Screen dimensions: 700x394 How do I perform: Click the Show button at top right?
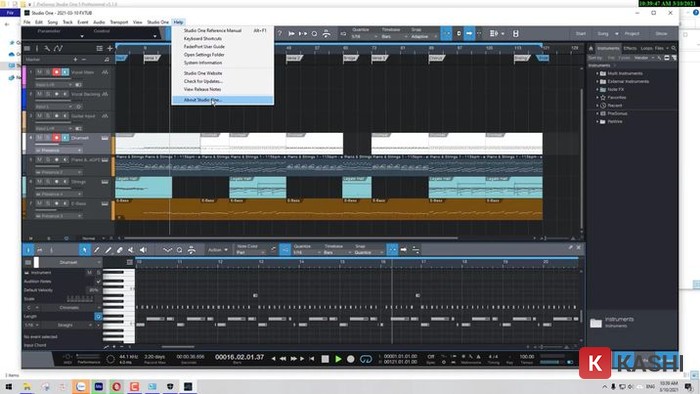(661, 33)
